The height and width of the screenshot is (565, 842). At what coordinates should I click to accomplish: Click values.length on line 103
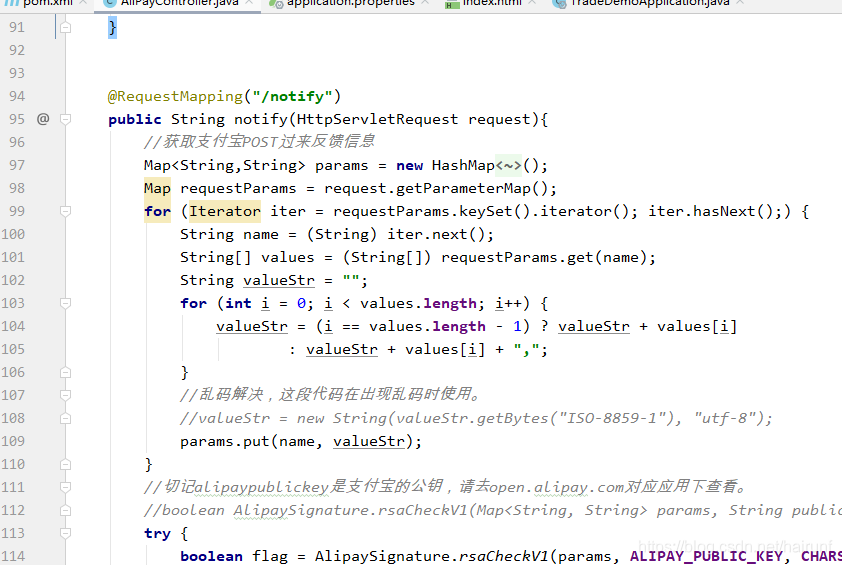[418, 304]
